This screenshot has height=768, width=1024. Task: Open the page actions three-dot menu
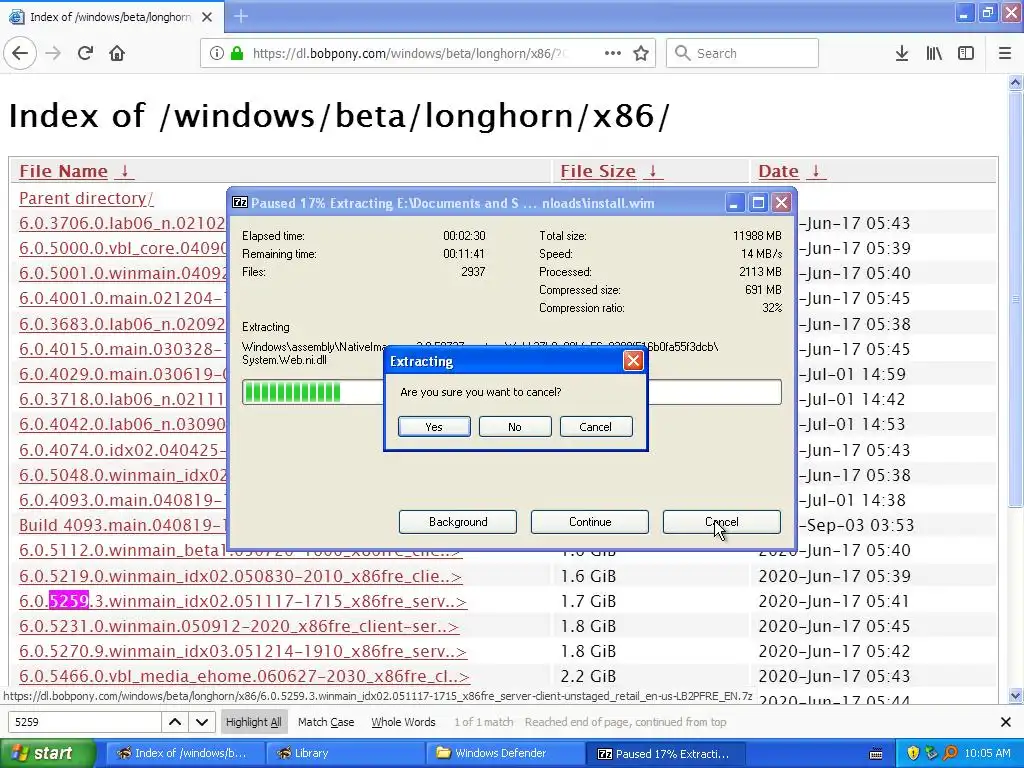click(613, 53)
